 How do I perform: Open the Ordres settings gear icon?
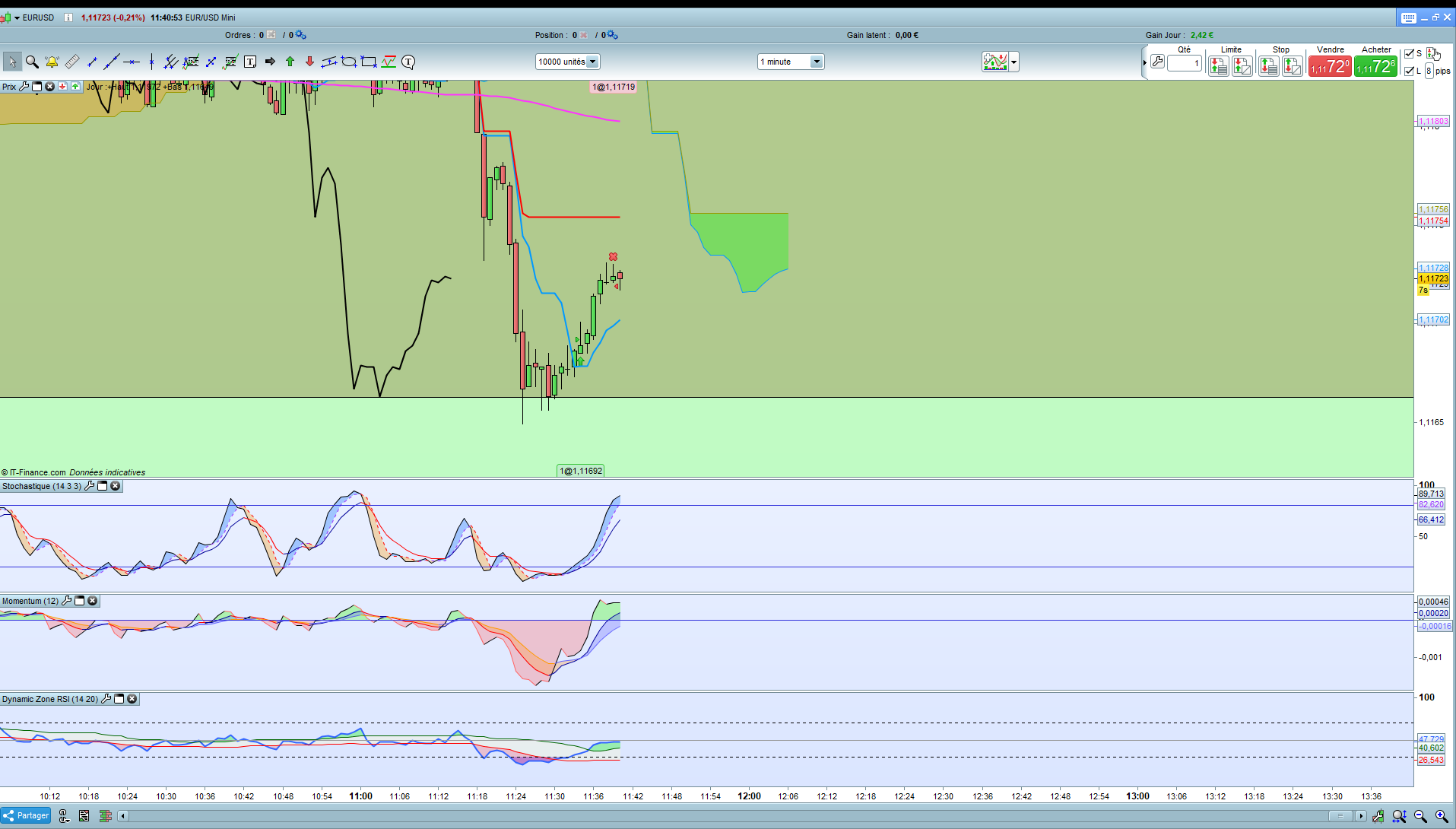(x=300, y=35)
